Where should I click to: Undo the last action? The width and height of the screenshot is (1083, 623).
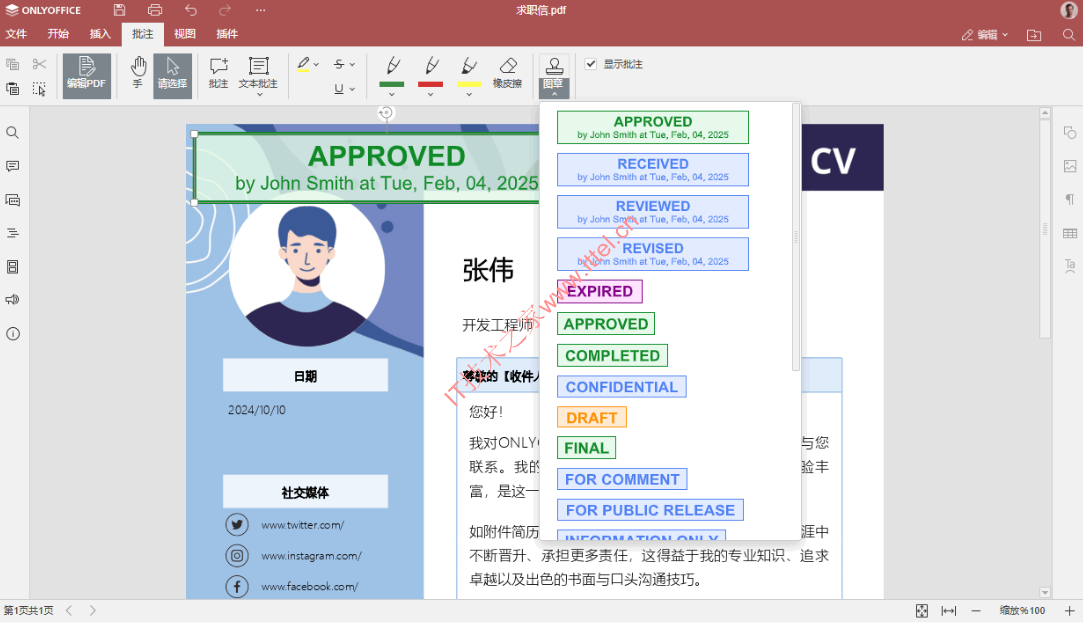191,10
